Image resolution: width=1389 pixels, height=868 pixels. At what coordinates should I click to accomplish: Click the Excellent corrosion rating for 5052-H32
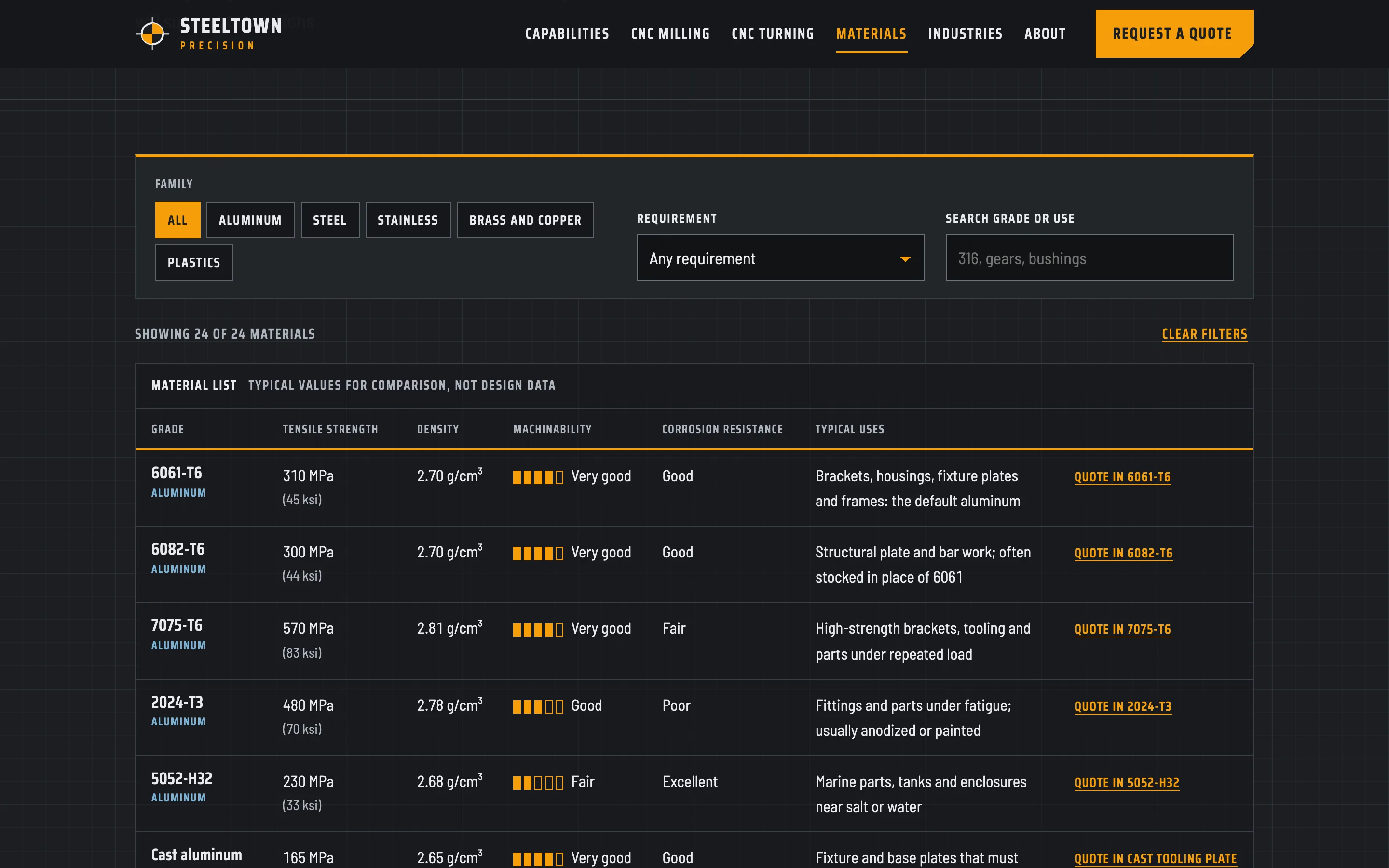click(689, 782)
